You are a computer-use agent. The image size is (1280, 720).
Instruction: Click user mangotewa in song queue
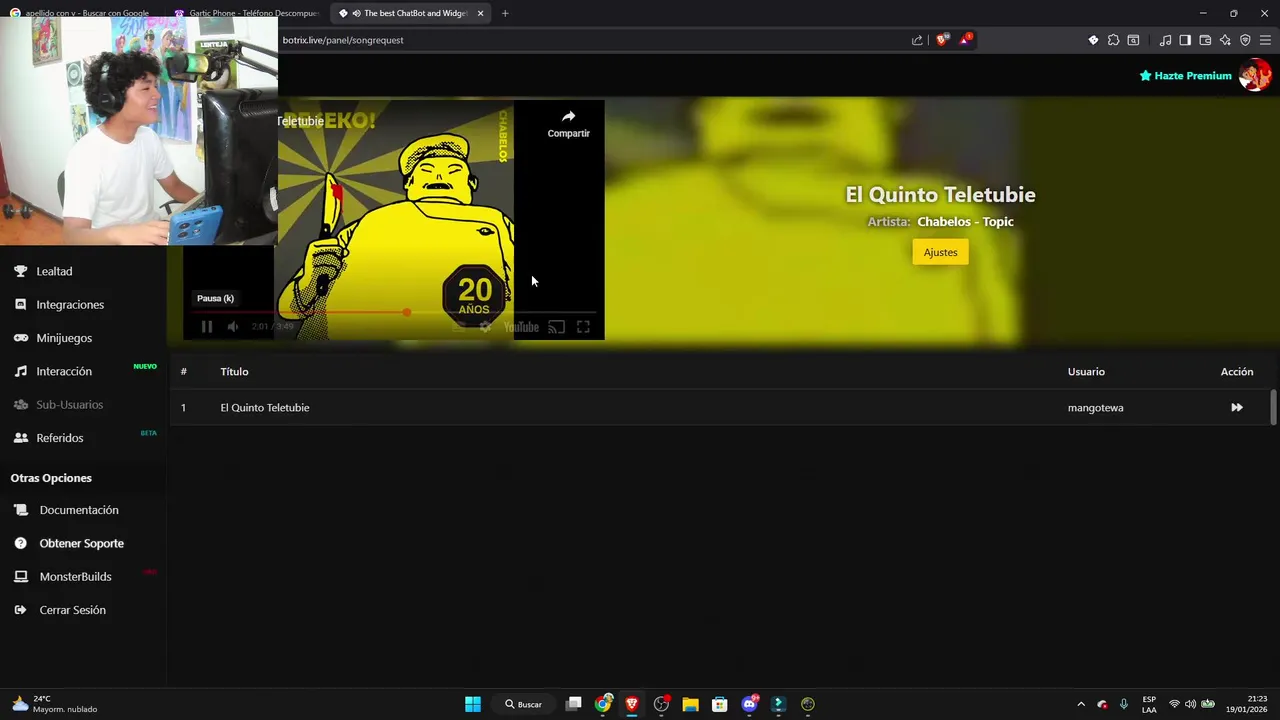(1095, 407)
